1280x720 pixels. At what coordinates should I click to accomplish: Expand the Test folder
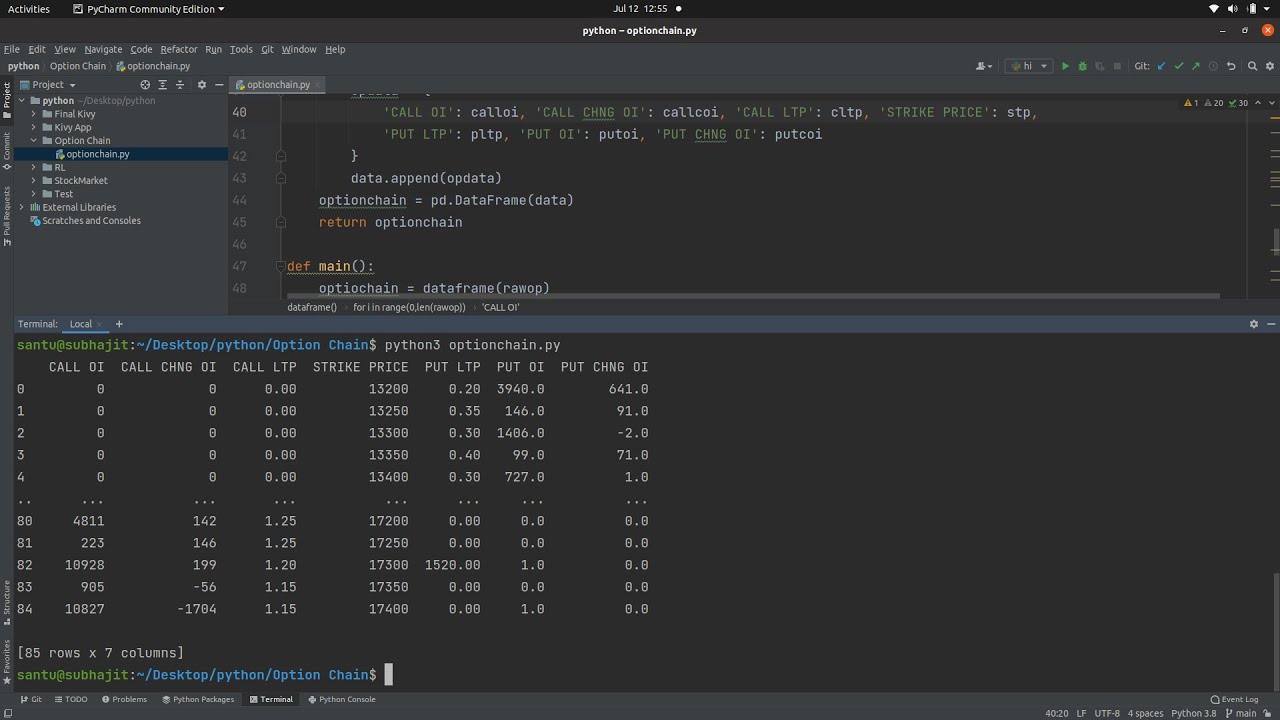point(33,194)
